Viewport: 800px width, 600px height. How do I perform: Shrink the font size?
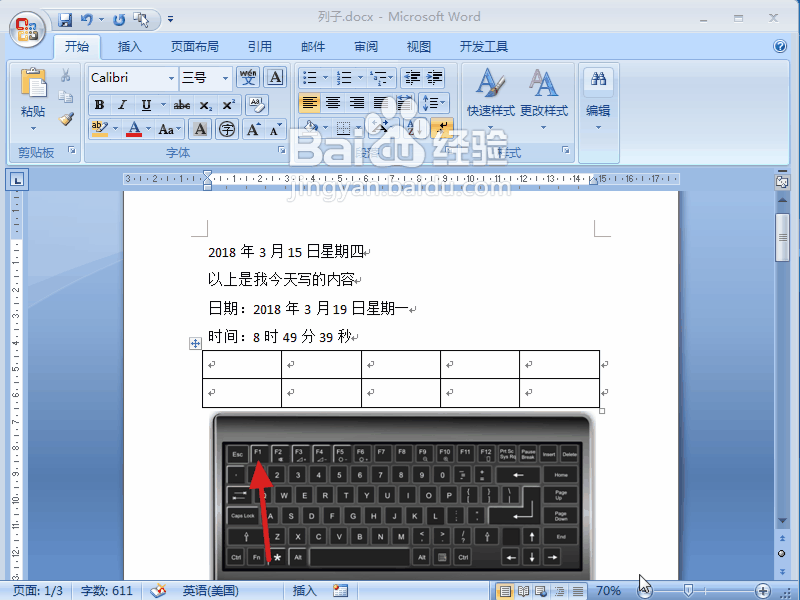click(x=276, y=129)
